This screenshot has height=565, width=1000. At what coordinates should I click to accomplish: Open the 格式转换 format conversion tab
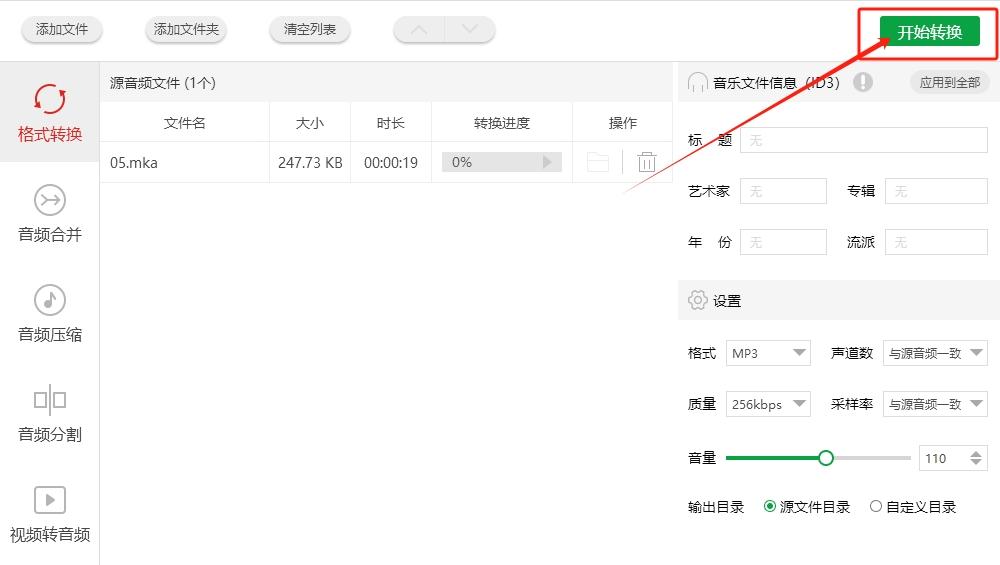point(50,112)
